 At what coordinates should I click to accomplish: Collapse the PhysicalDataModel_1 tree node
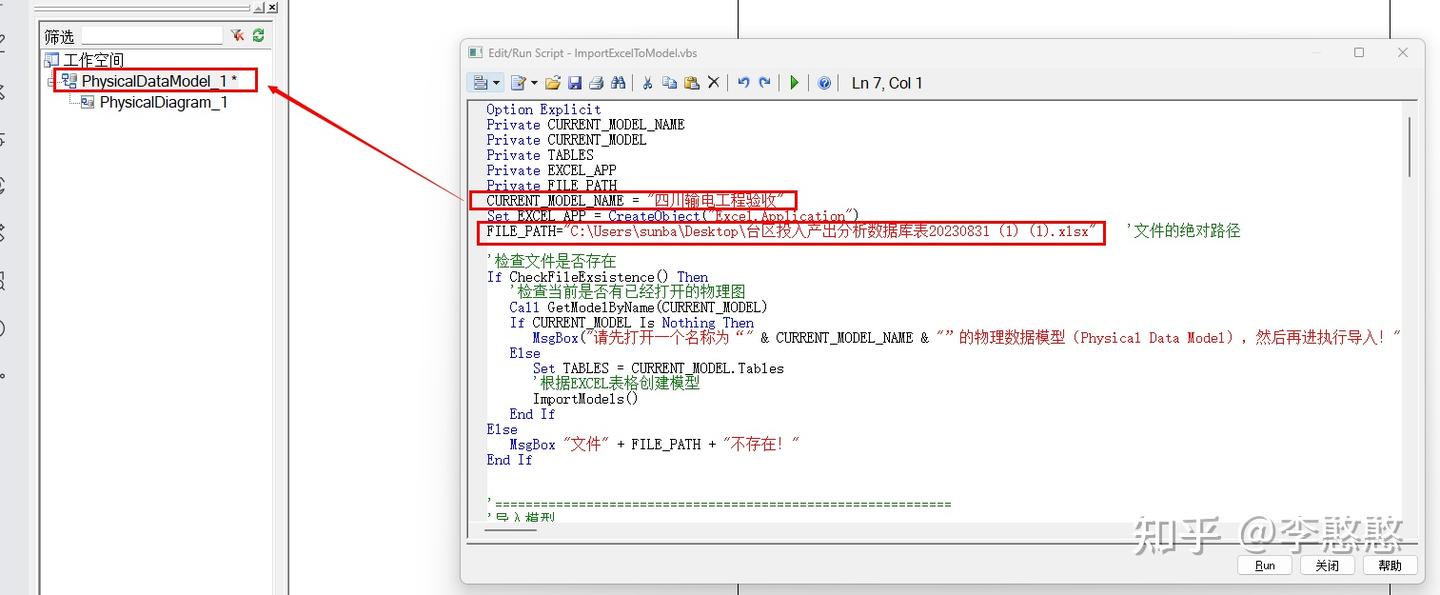coord(51,82)
